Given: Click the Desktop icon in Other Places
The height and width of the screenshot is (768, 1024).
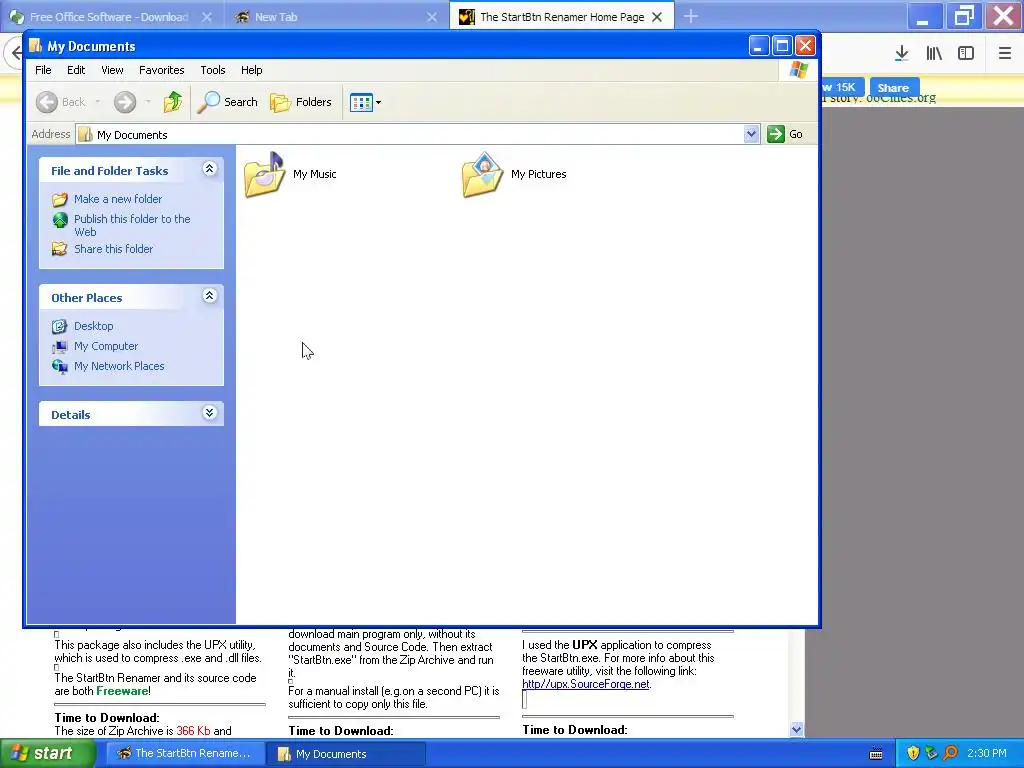Looking at the screenshot, I should [59, 326].
